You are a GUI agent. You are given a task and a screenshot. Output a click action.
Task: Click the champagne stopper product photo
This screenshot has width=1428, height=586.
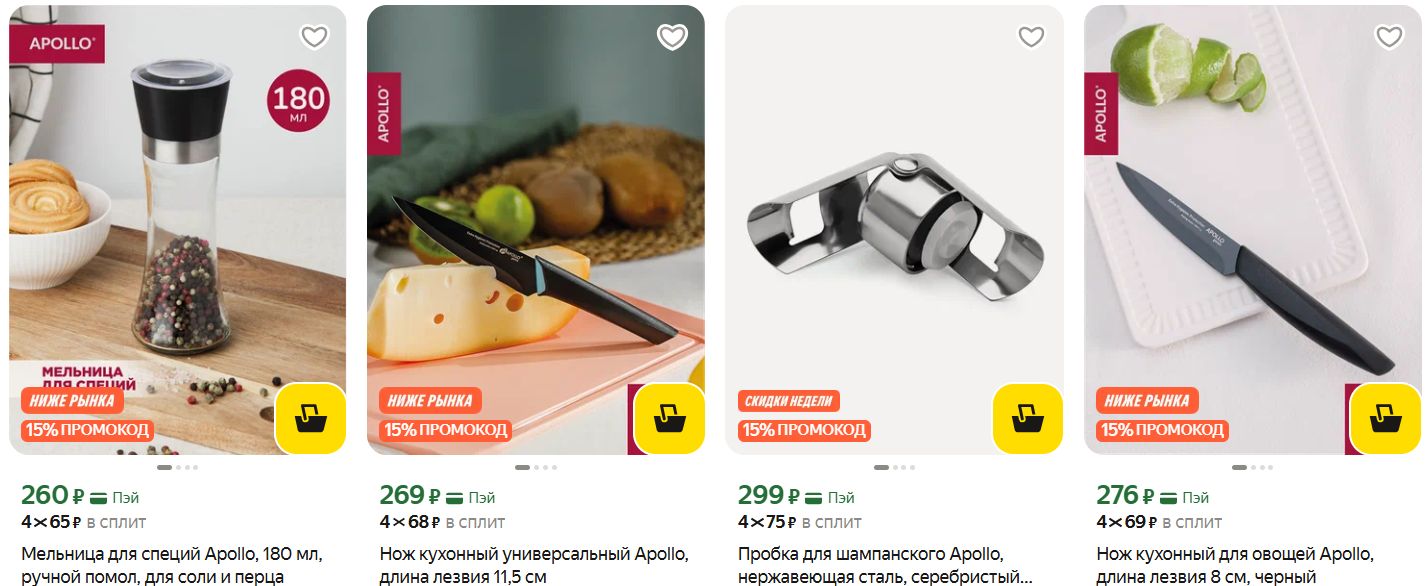click(x=894, y=230)
